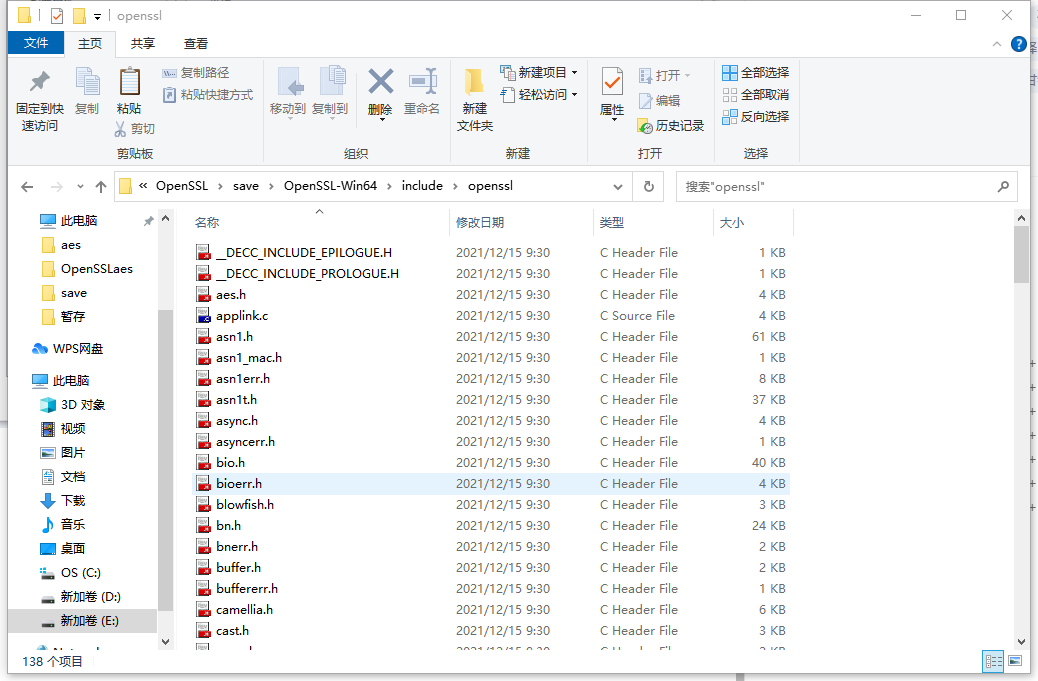Click OpenSSL-Win64 in the breadcrumb
Viewport: 1038px width, 681px height.
(x=330, y=186)
